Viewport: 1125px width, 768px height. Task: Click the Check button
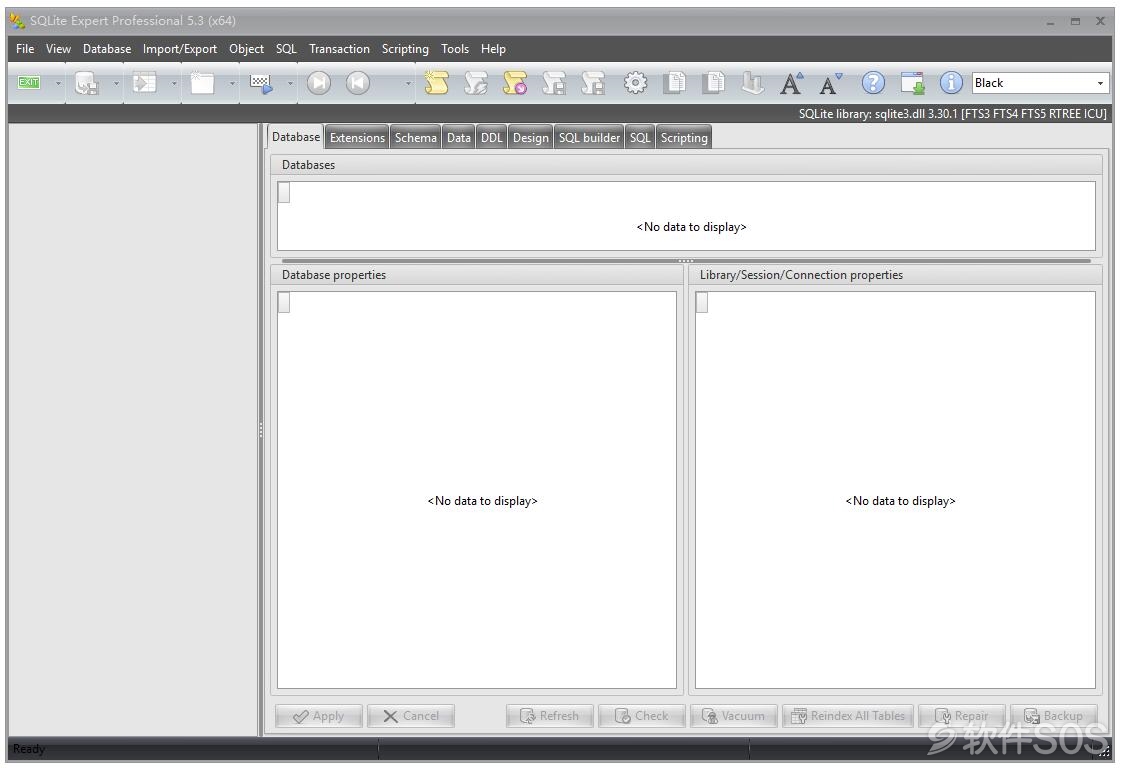[641, 716]
